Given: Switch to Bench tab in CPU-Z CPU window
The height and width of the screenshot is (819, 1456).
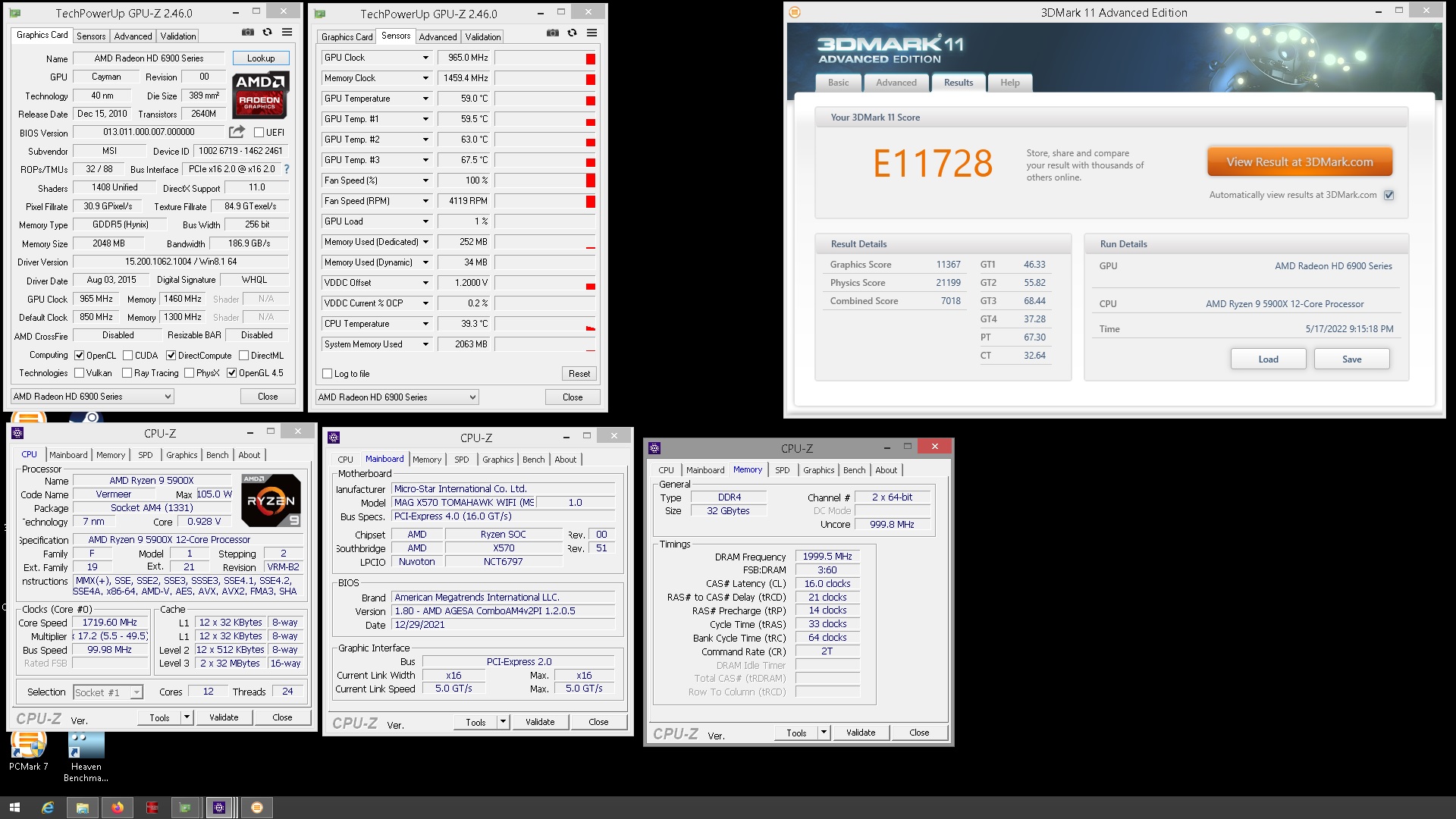Looking at the screenshot, I should tap(218, 455).
